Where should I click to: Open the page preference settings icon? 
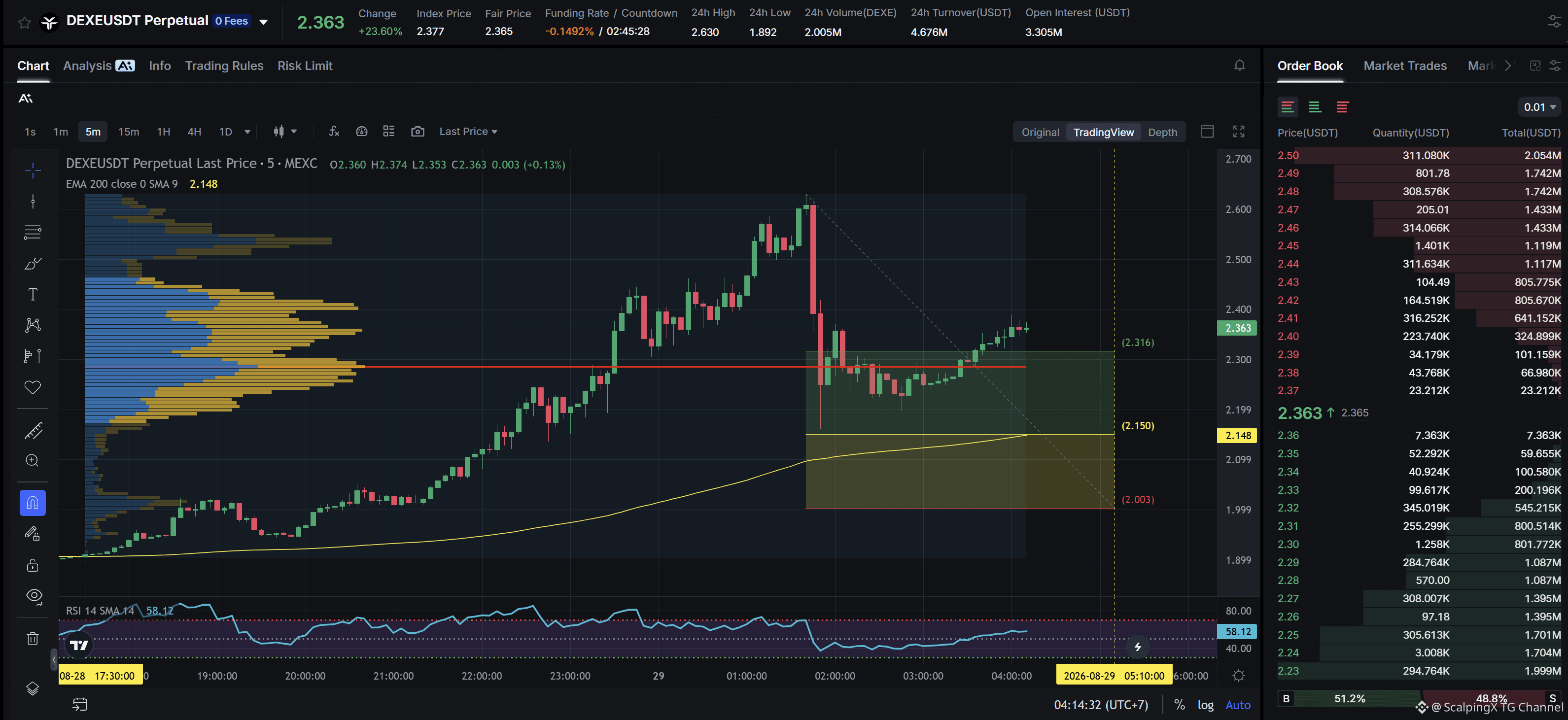[1554, 23]
